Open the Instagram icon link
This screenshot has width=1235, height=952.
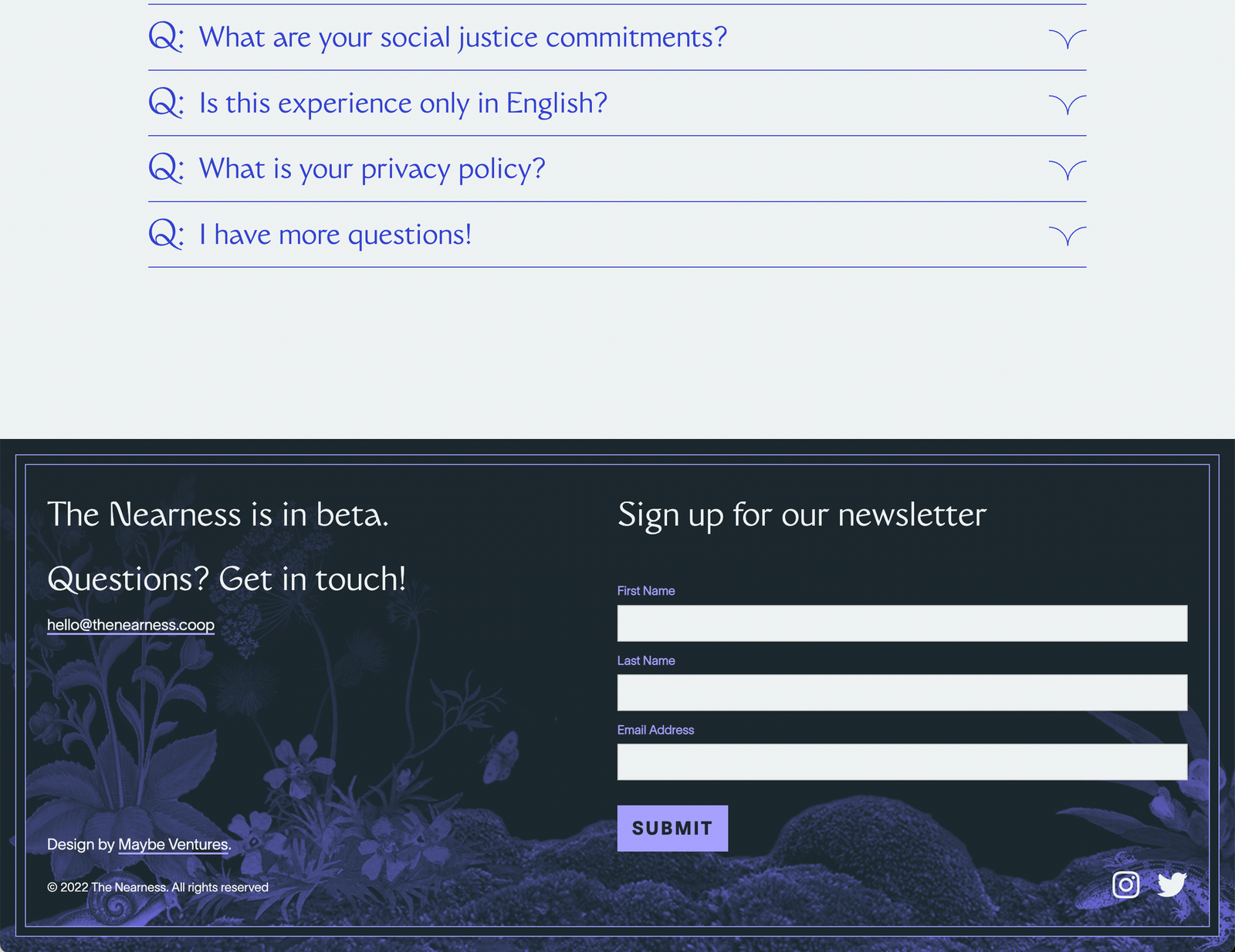[1125, 884]
